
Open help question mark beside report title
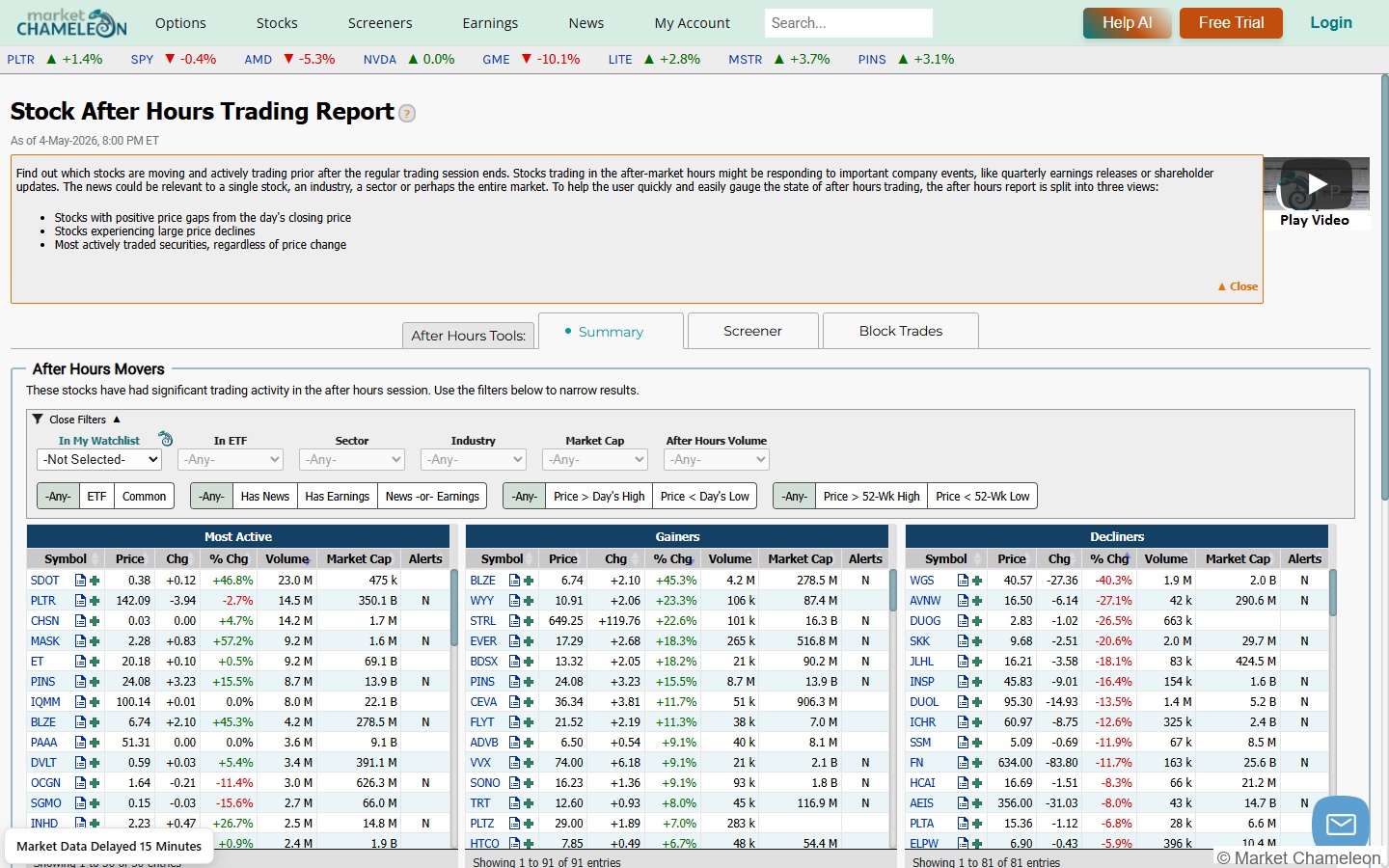click(407, 113)
